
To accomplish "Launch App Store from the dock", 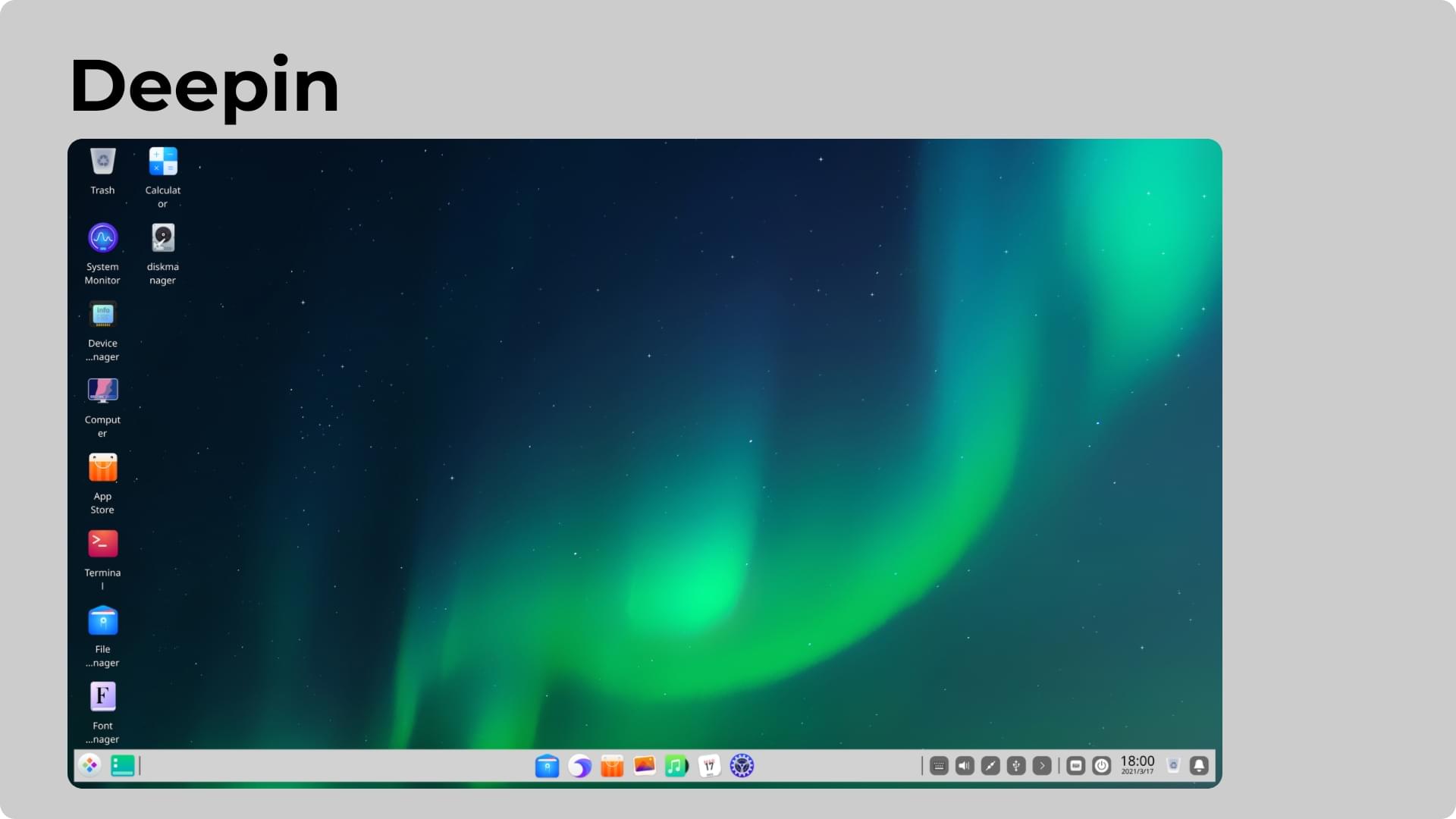I will (612, 766).
